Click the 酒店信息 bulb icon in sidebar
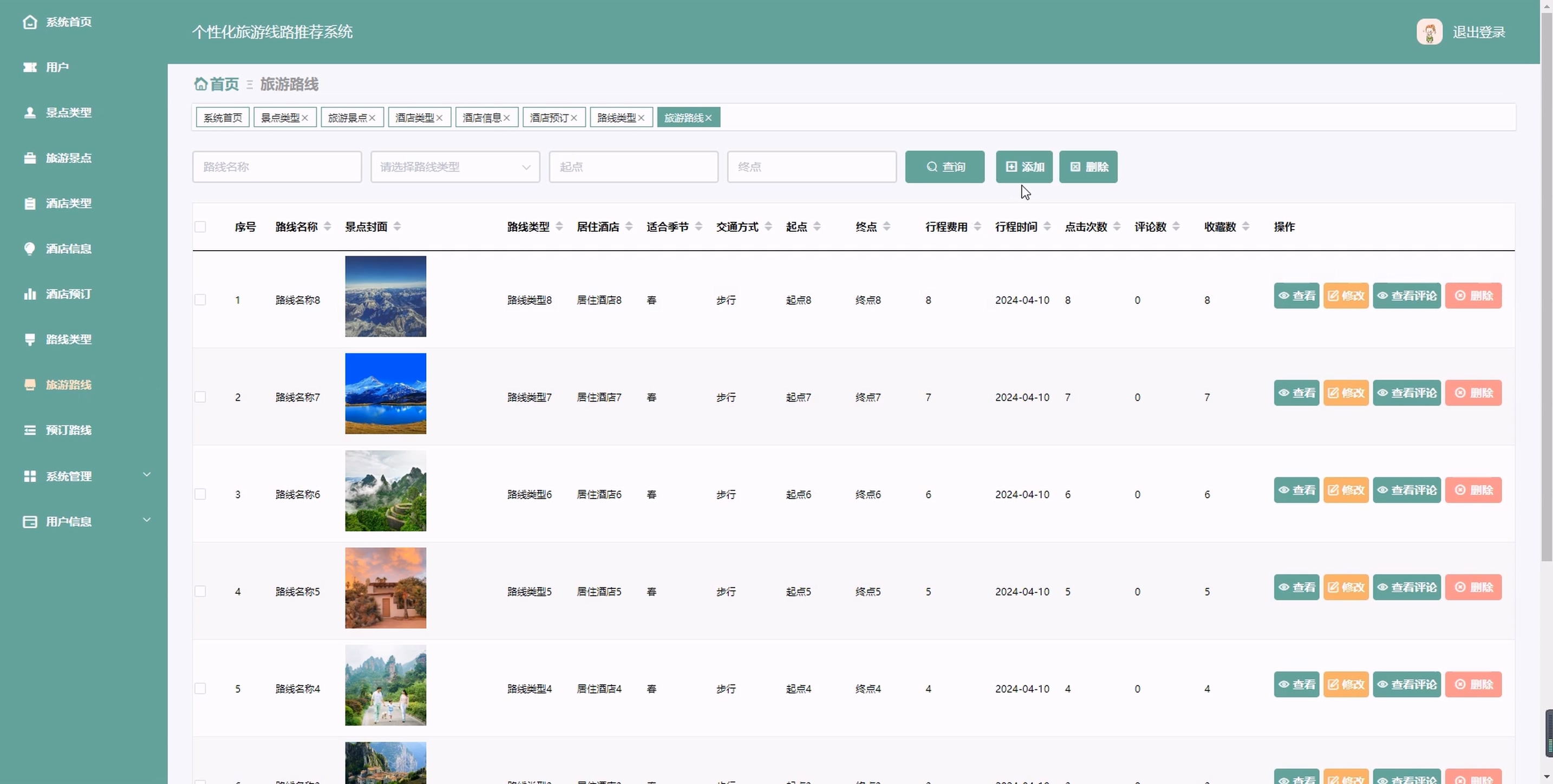The image size is (1553, 784). tap(30, 249)
